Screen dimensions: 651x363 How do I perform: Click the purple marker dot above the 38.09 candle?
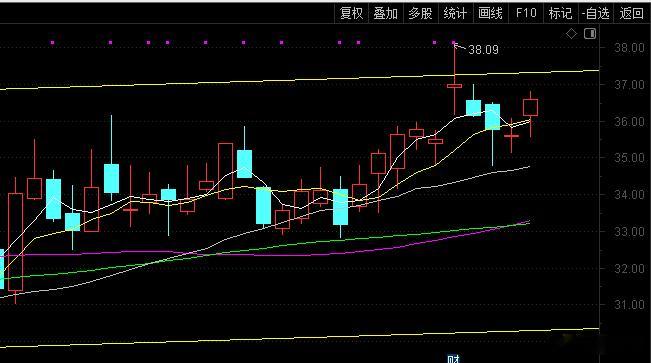pyautogui.click(x=454, y=42)
